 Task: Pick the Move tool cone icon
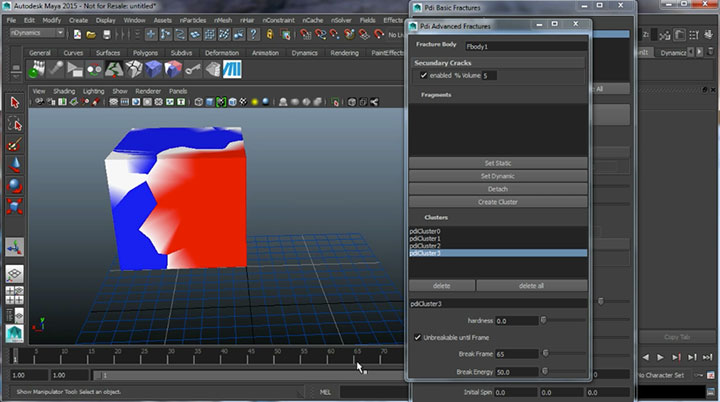[x=15, y=165]
